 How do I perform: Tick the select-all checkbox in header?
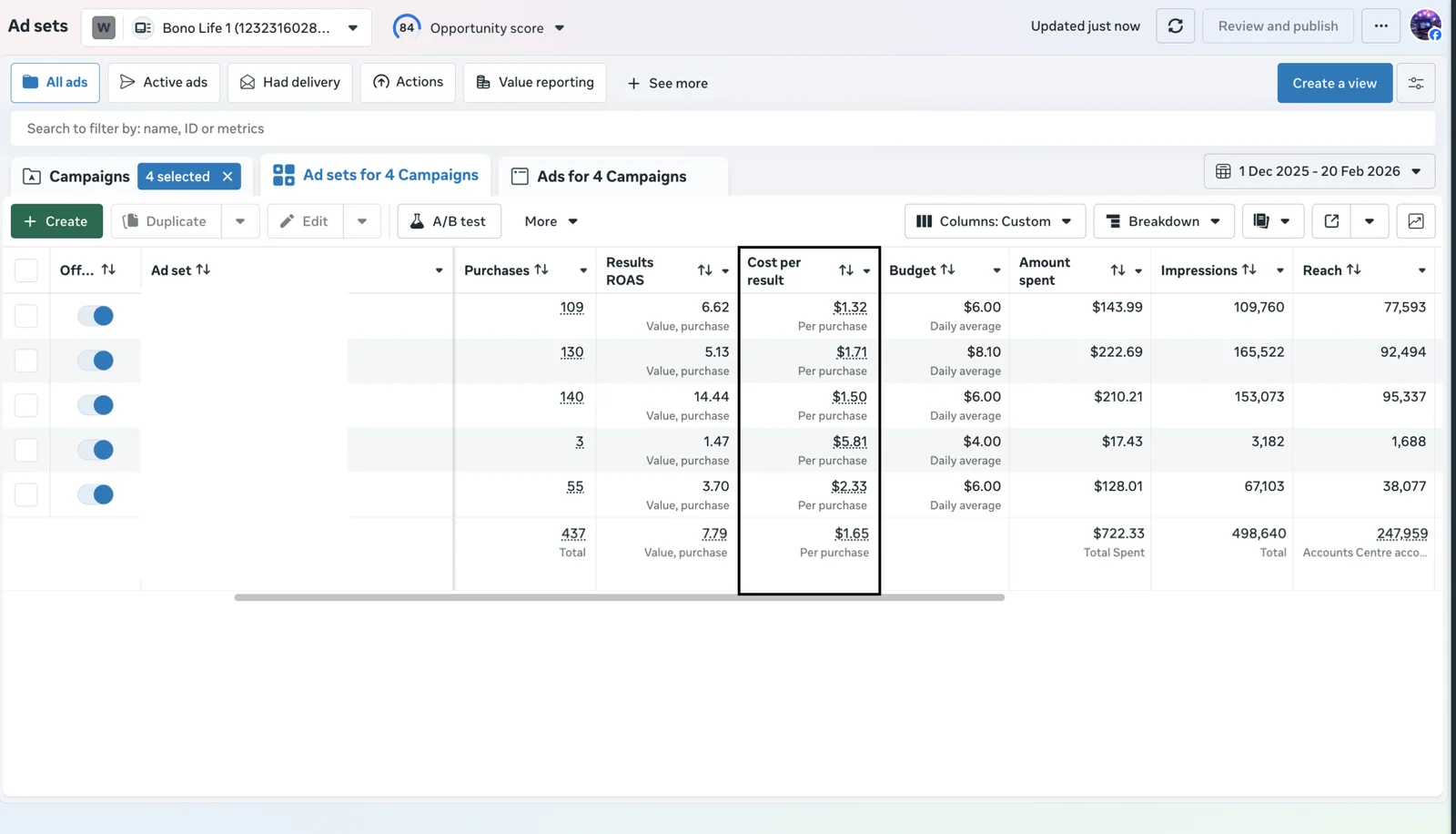(26, 270)
